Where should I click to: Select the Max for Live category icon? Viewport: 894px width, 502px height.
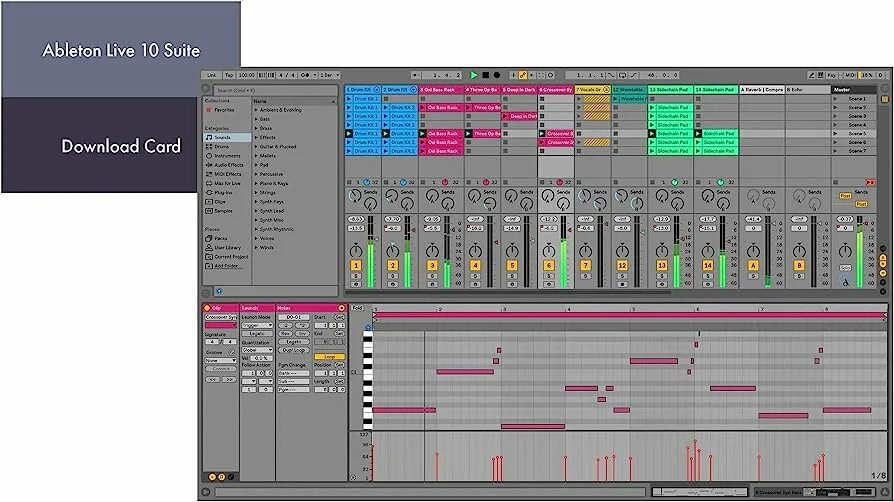click(x=209, y=183)
